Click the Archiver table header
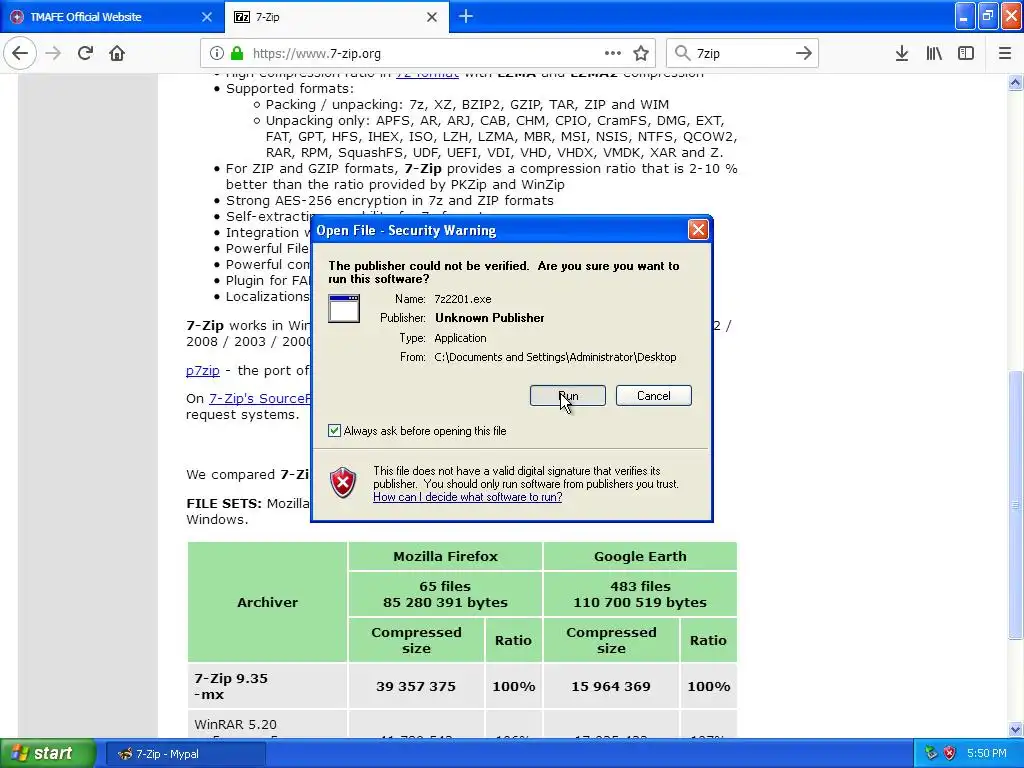Image resolution: width=1024 pixels, height=768 pixels. pos(267,602)
